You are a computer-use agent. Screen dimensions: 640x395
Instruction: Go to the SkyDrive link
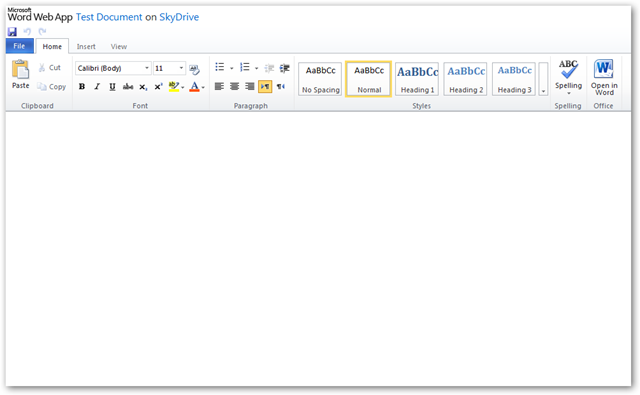tap(179, 17)
